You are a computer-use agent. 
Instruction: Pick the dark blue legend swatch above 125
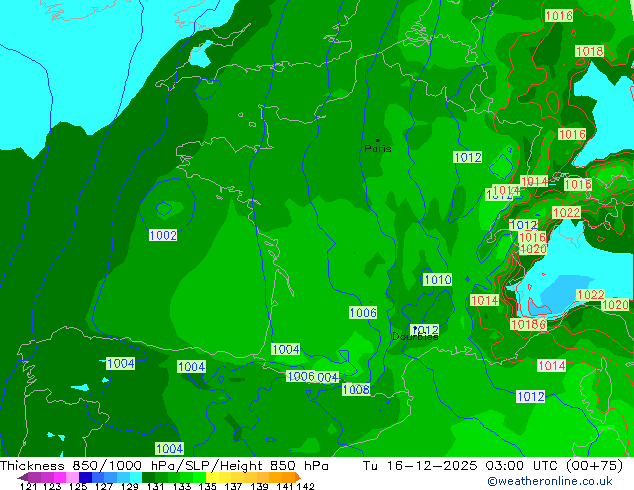85,477
